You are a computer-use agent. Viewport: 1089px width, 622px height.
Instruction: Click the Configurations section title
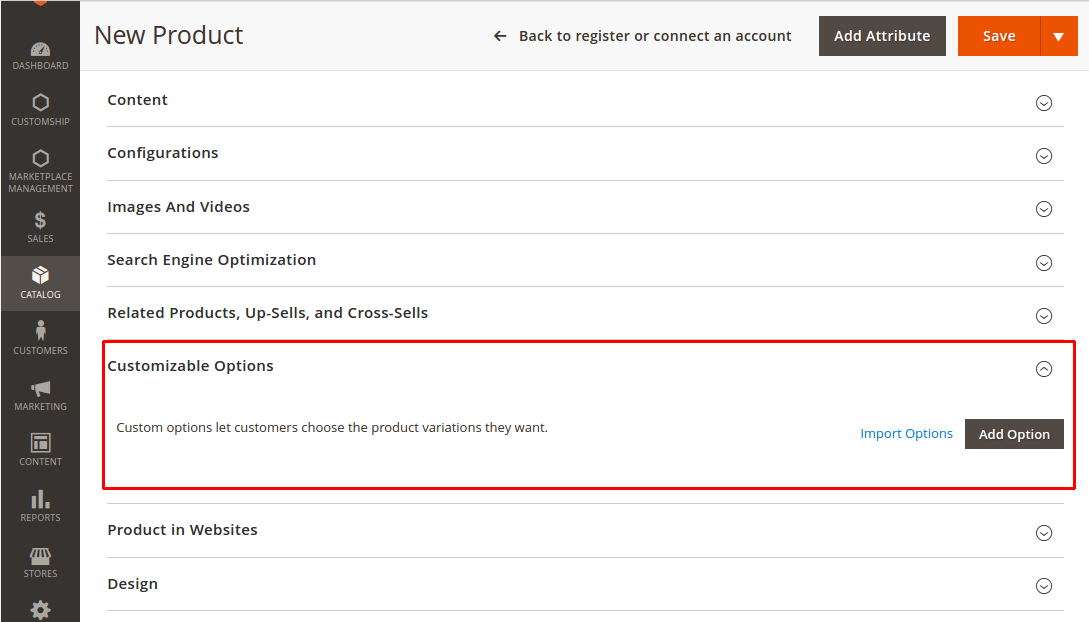163,153
